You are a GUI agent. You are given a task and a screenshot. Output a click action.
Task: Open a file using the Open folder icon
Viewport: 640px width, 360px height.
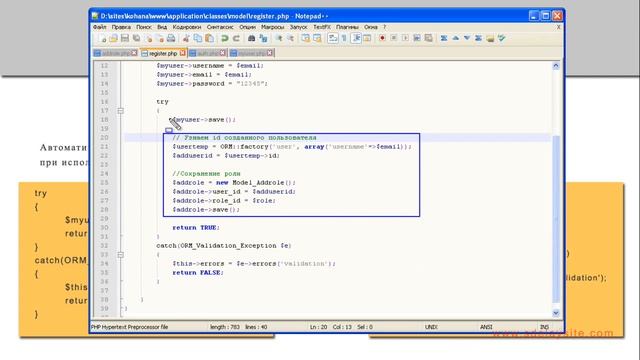click(x=113, y=38)
